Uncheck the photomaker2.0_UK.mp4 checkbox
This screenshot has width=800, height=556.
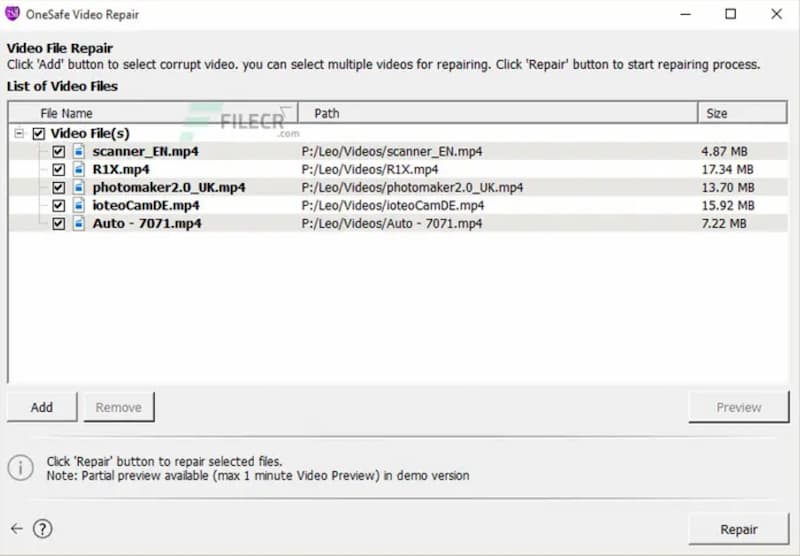(59, 187)
